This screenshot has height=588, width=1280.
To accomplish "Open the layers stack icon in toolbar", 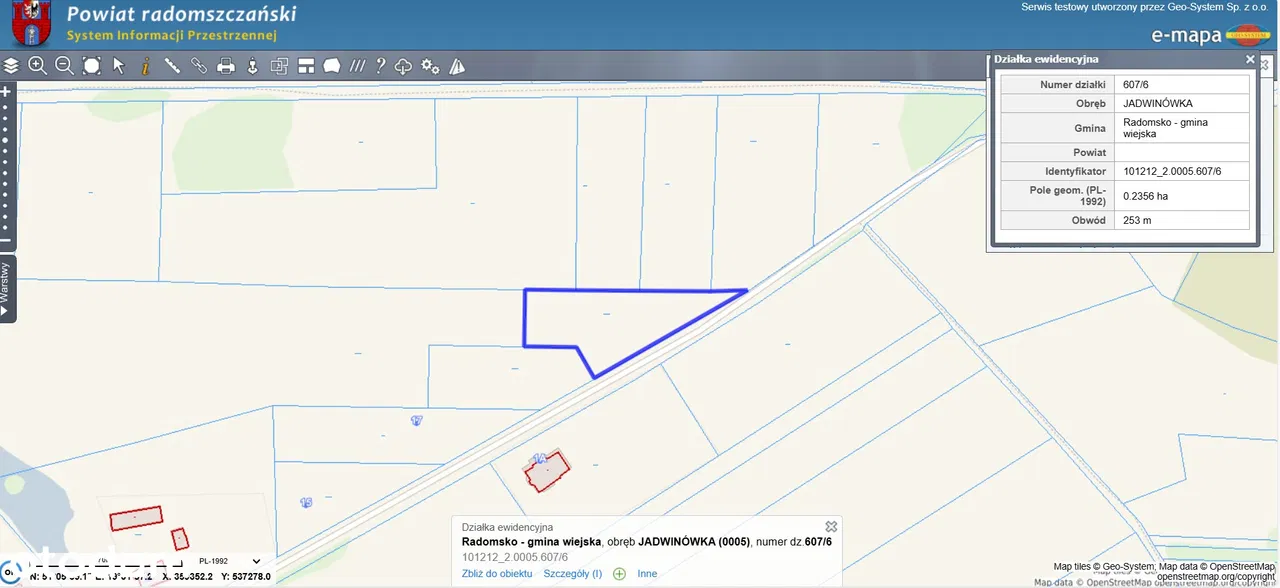I will pyautogui.click(x=11, y=66).
